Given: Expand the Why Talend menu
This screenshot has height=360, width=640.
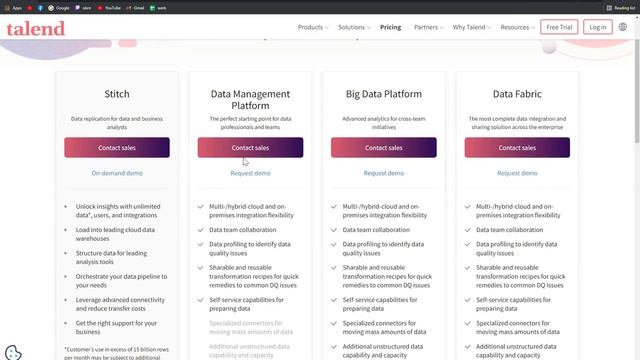Looking at the screenshot, I should 471,27.
